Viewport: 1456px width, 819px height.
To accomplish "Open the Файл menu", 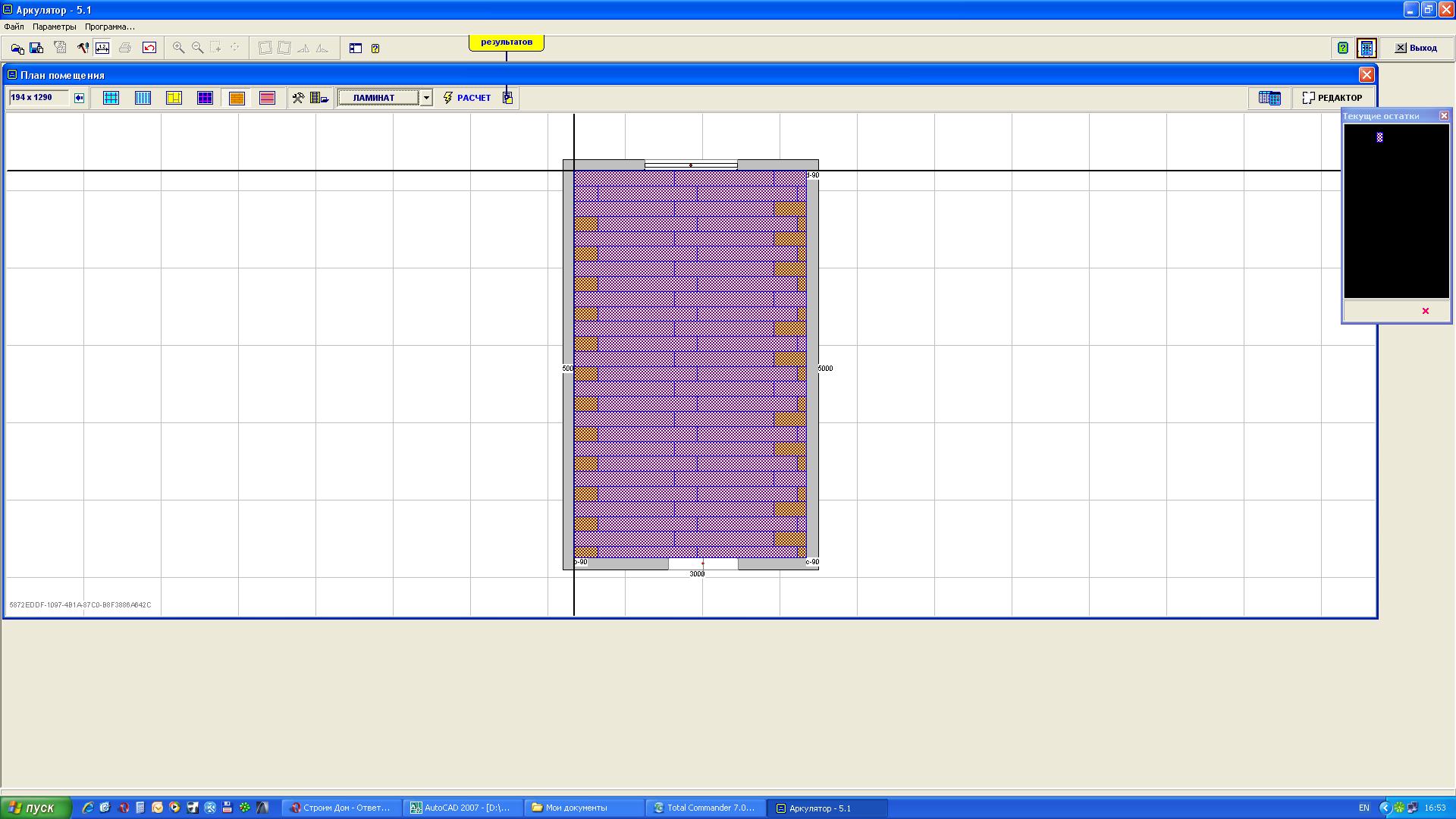I will click(x=14, y=27).
